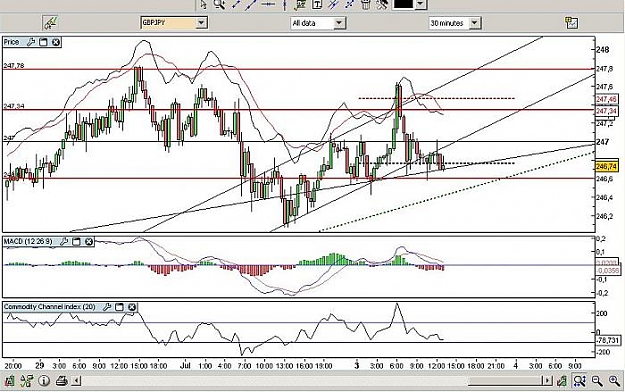Screen dimensions: 625x392
Task: Click the scissors-like indicators icon at bottom
Action: pos(26,381)
